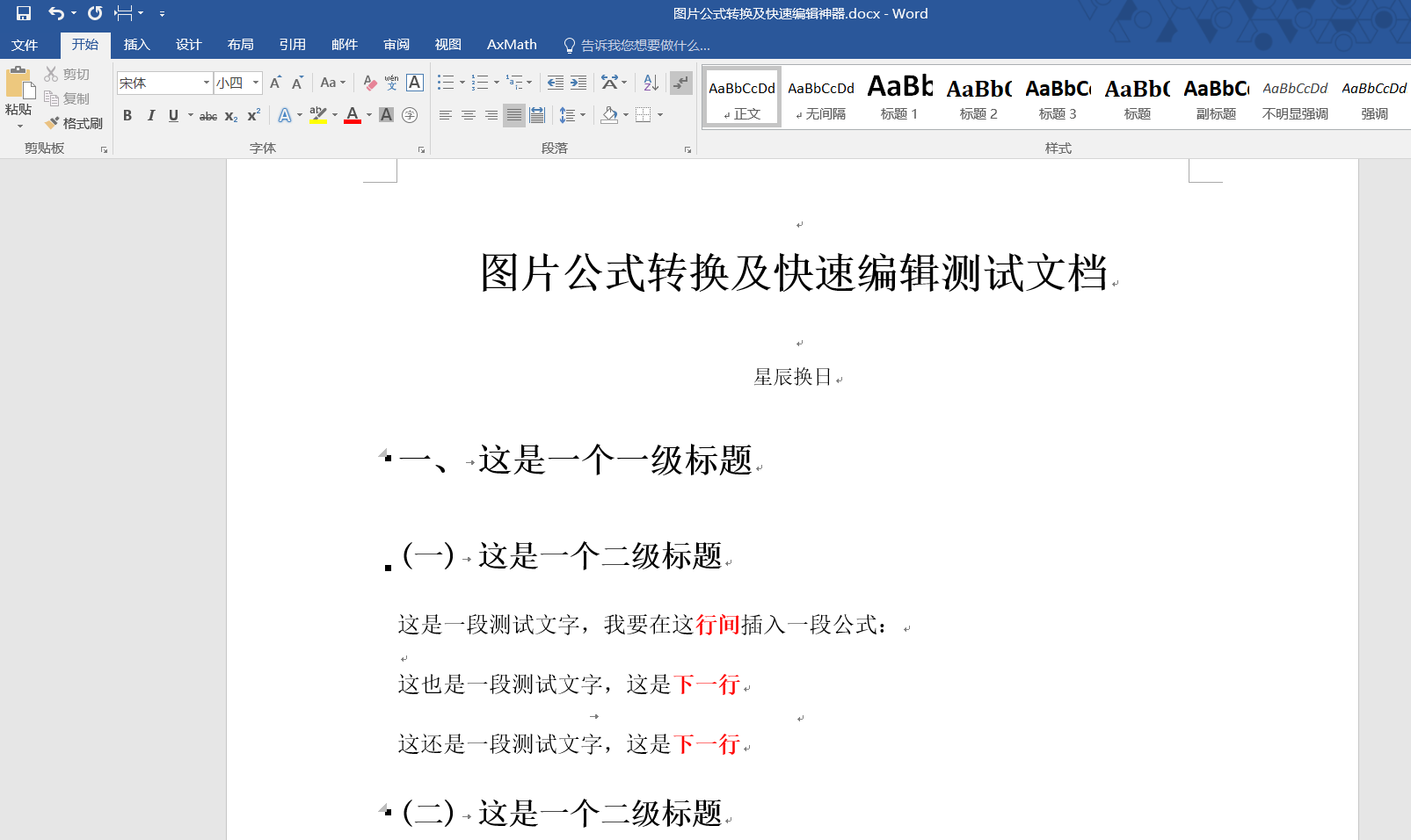This screenshot has height=840, width=1411.
Task: Apply red font color
Action: [x=353, y=115]
